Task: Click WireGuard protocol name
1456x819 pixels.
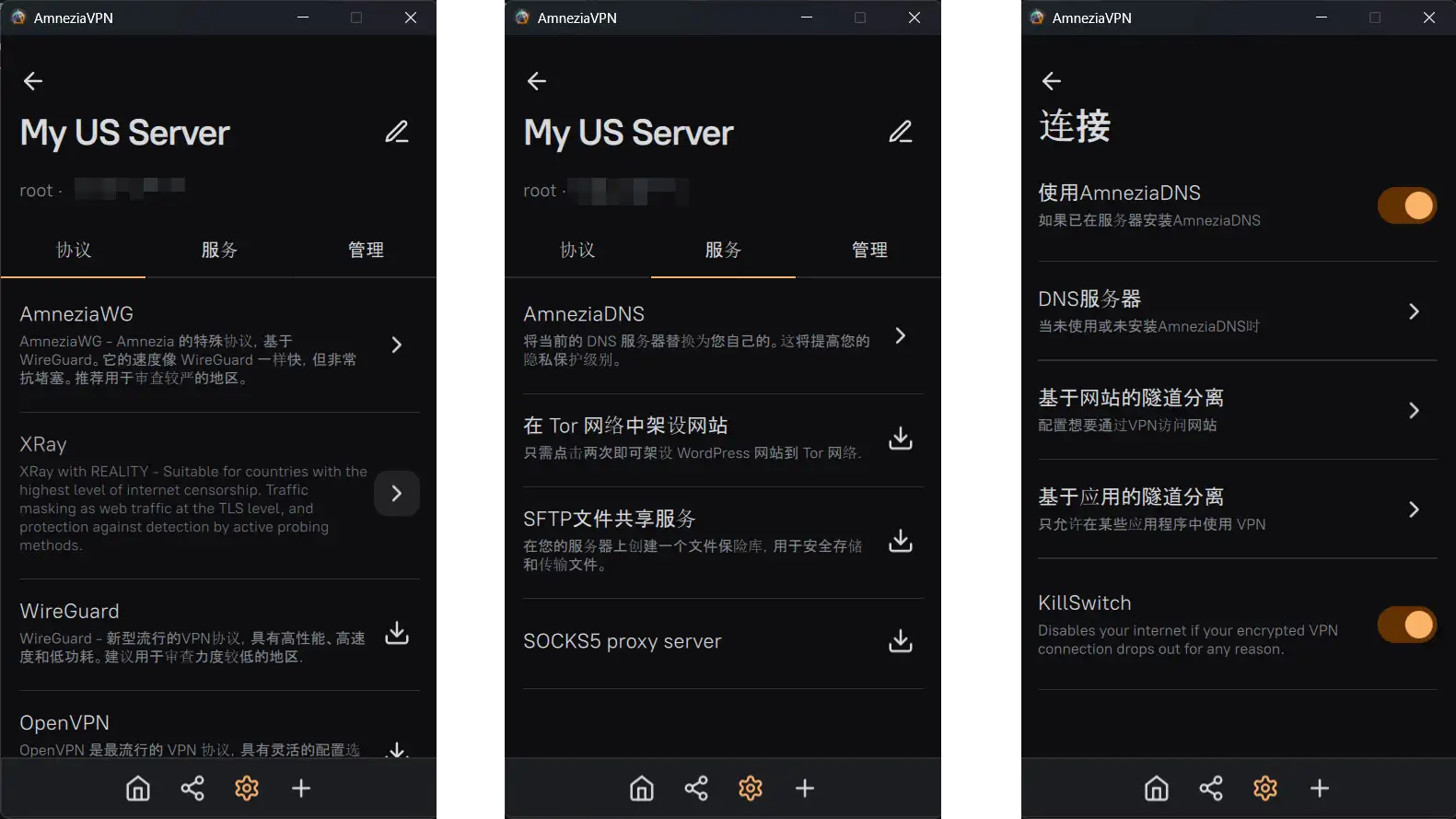Action: pyautogui.click(x=70, y=611)
